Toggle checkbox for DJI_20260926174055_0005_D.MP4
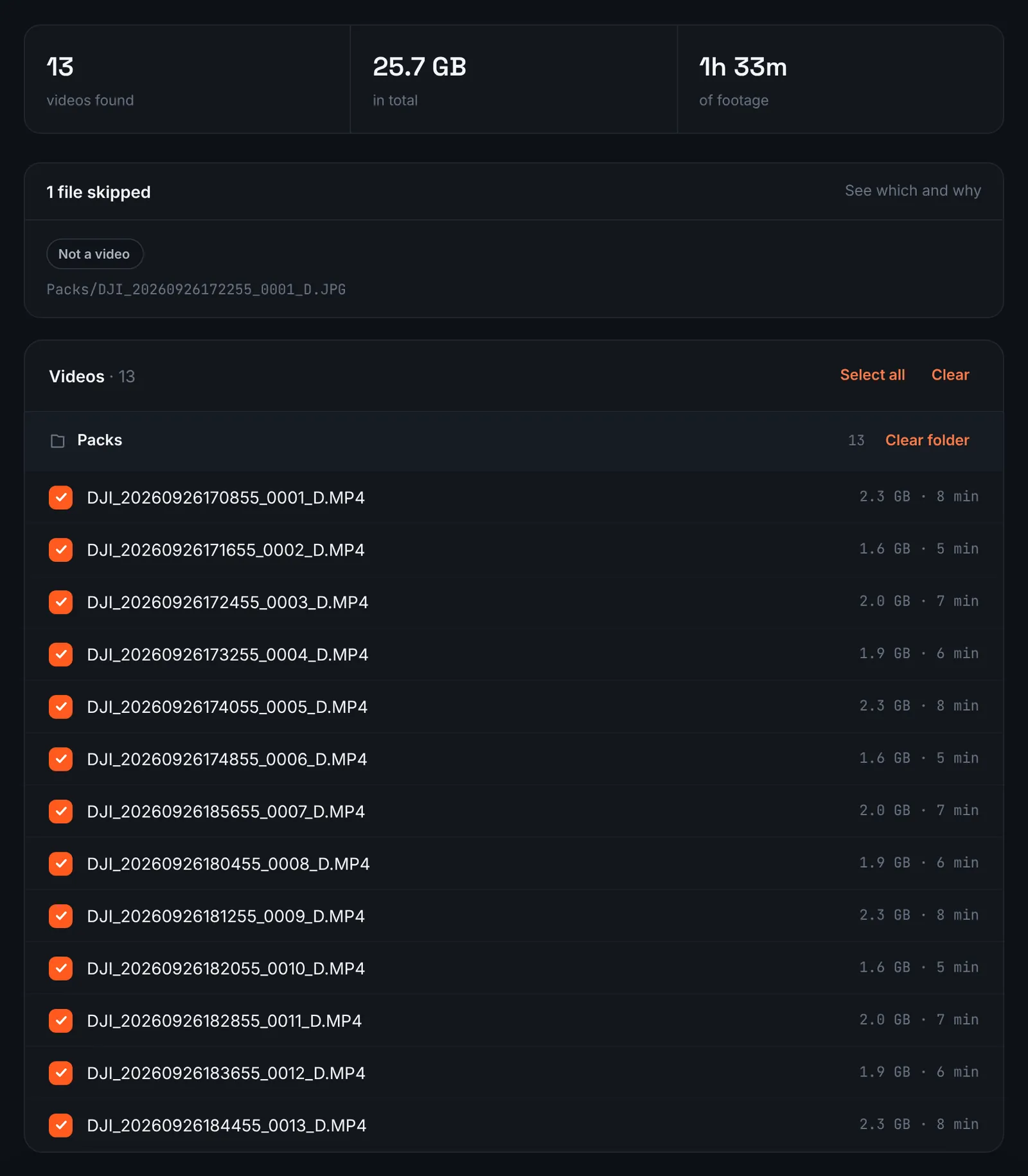1028x1176 pixels. (x=60, y=706)
